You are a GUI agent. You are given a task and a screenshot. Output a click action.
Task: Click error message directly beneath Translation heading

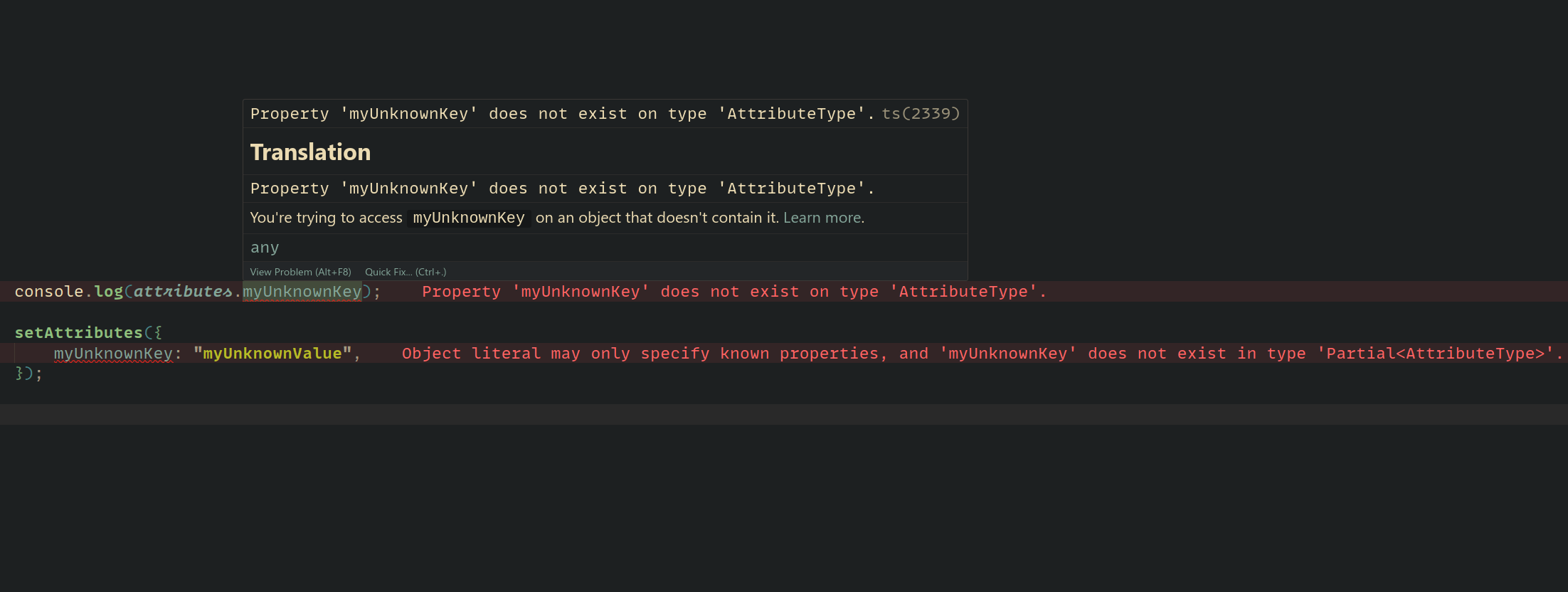[x=562, y=189]
